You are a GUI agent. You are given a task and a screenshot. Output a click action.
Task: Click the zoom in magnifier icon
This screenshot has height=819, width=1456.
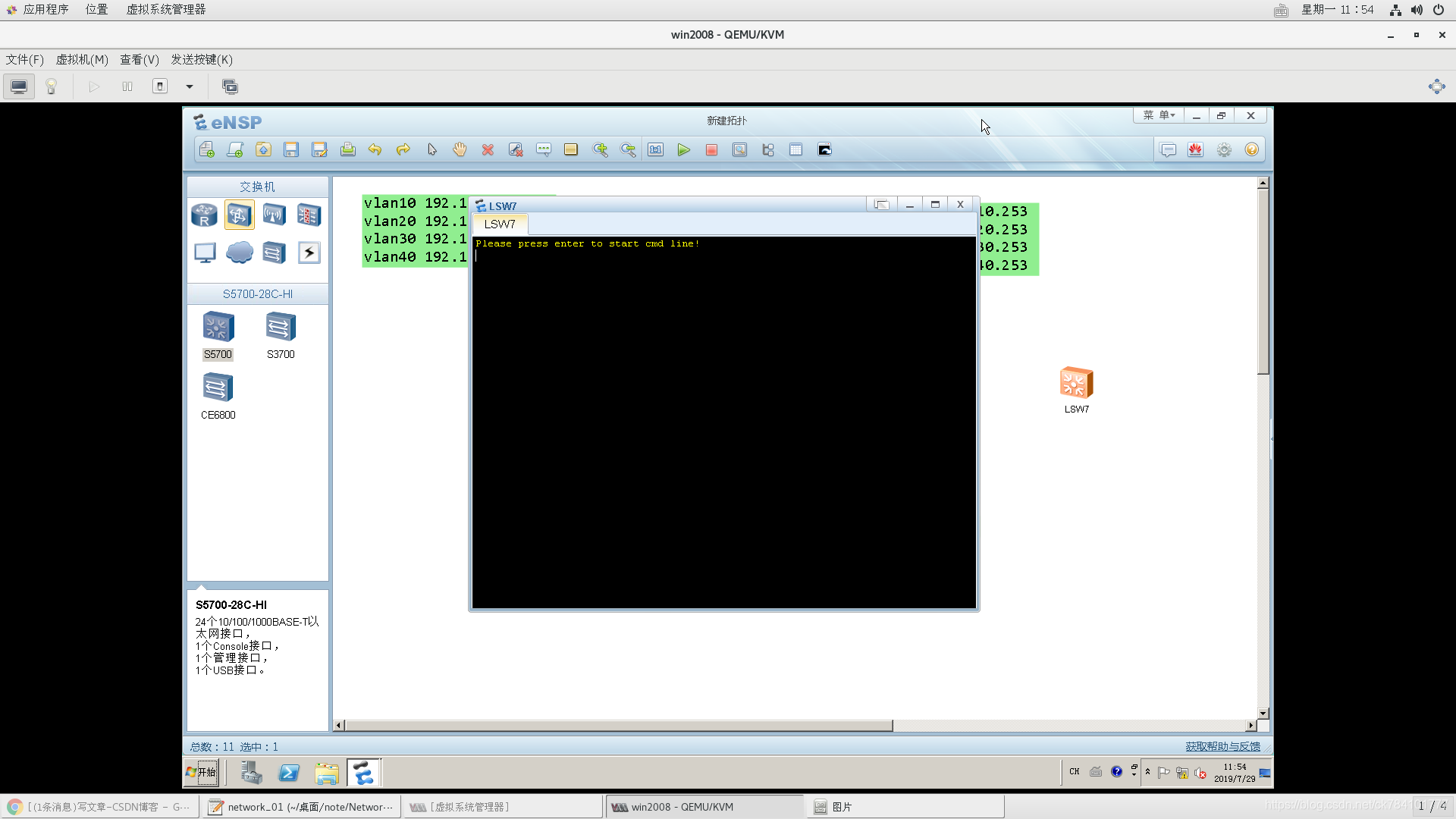coord(600,150)
